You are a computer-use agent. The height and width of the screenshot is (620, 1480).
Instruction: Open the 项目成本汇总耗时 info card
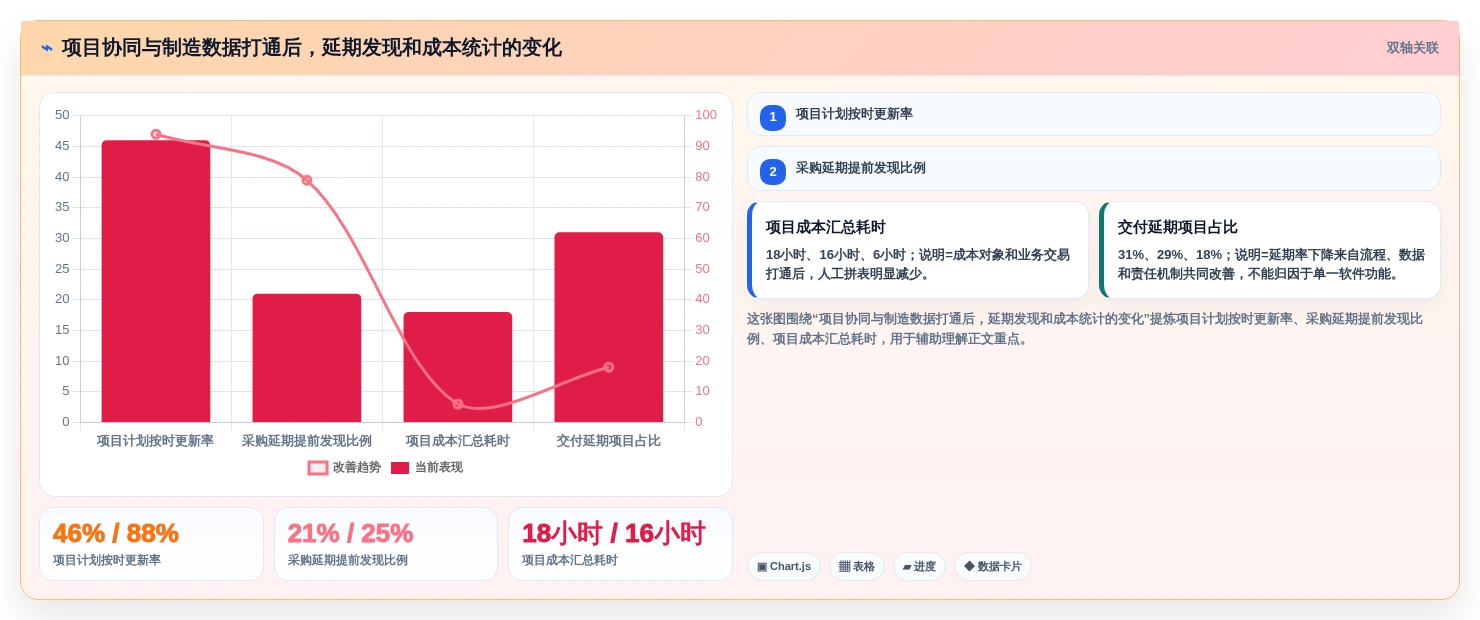point(917,250)
